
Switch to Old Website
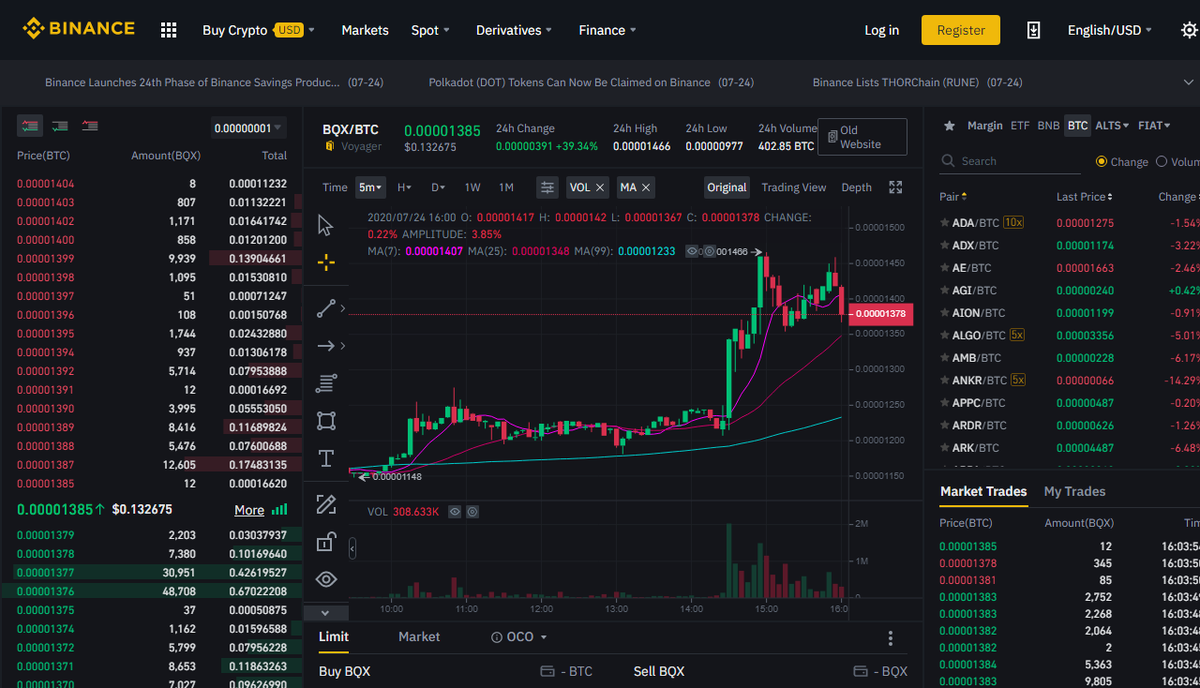[862, 137]
